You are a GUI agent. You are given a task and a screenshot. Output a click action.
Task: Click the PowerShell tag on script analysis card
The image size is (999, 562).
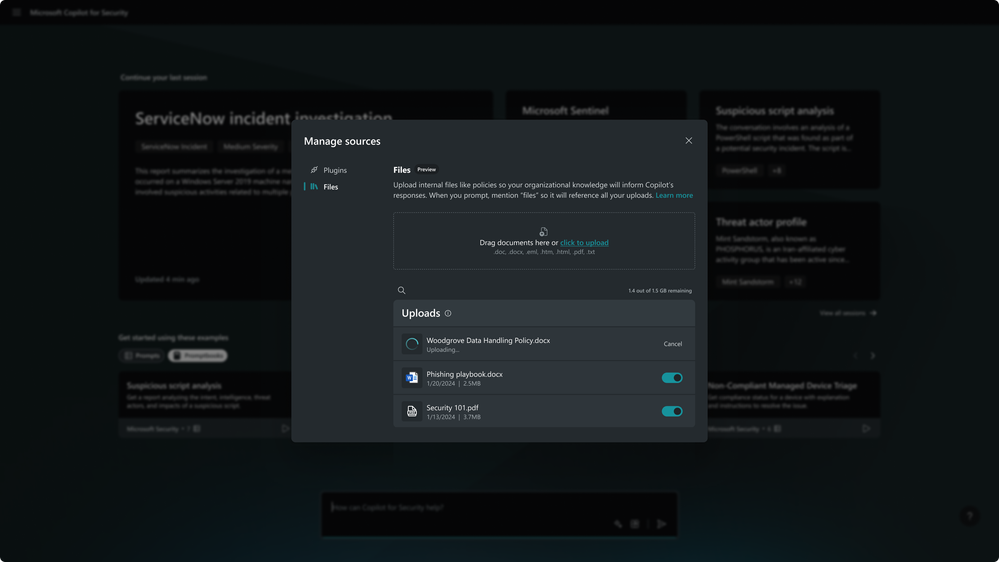point(740,170)
